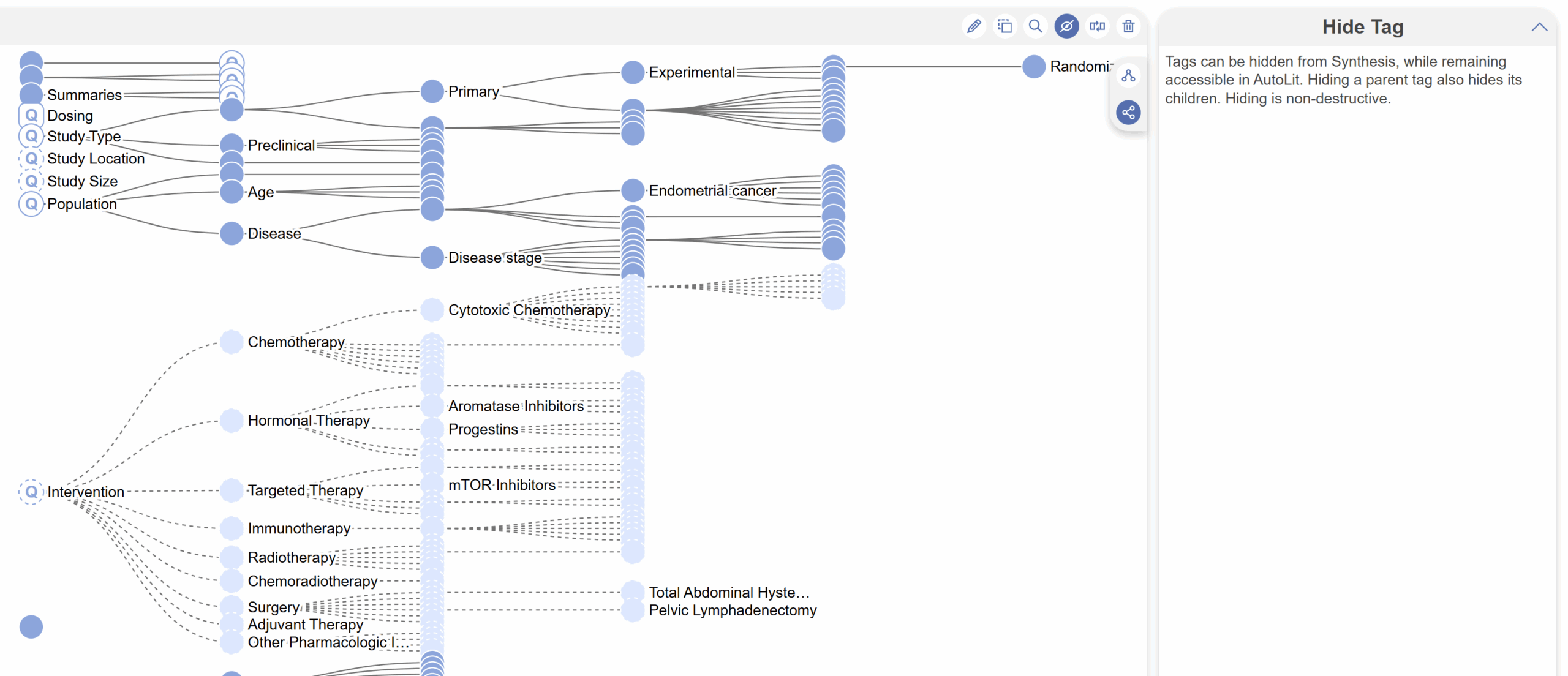This screenshot has height=676, width=1568.
Task: Click the Randomized node circle
Action: pyautogui.click(x=1034, y=66)
